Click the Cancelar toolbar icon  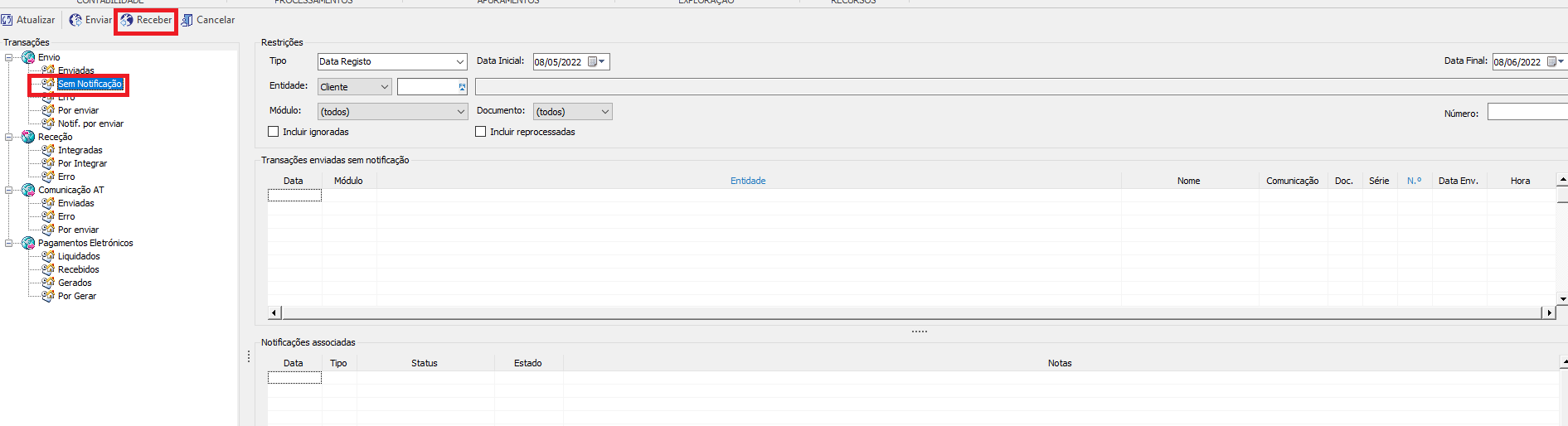[187, 20]
